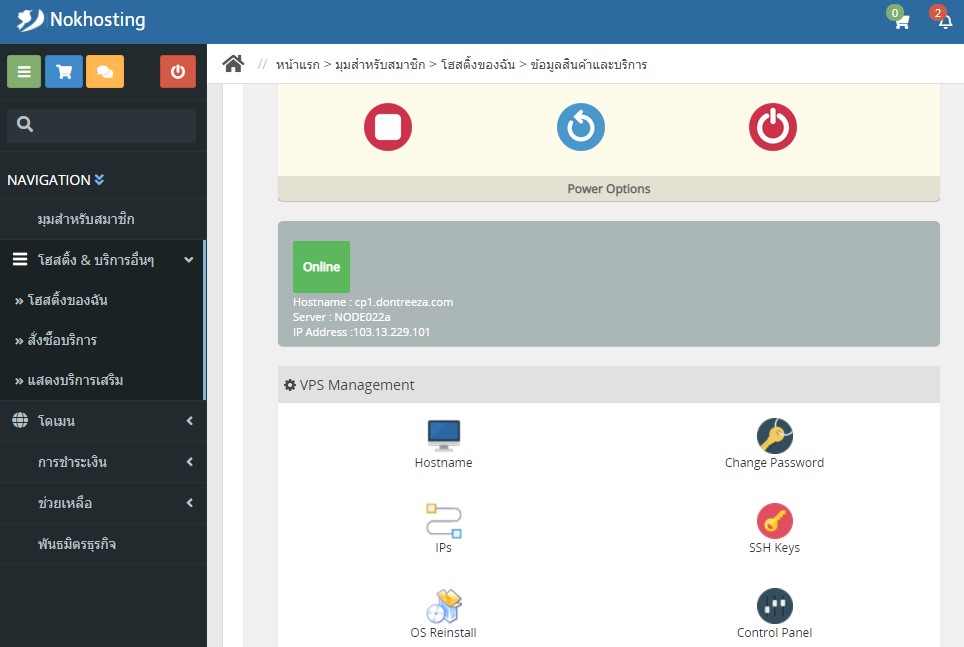
Task: Click the orange chat bubbles button
Action: [x=105, y=71]
